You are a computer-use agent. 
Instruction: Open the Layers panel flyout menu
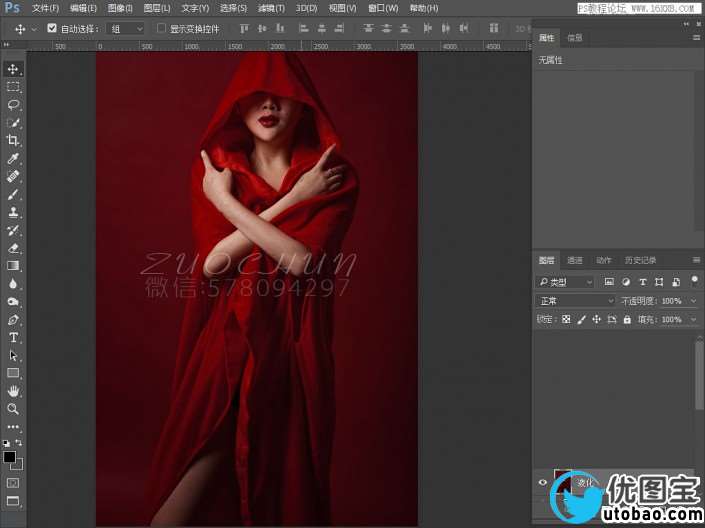[696, 260]
